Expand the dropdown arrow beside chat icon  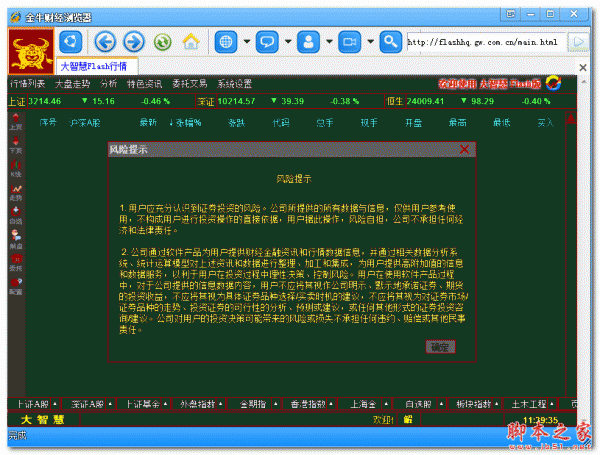click(x=288, y=41)
